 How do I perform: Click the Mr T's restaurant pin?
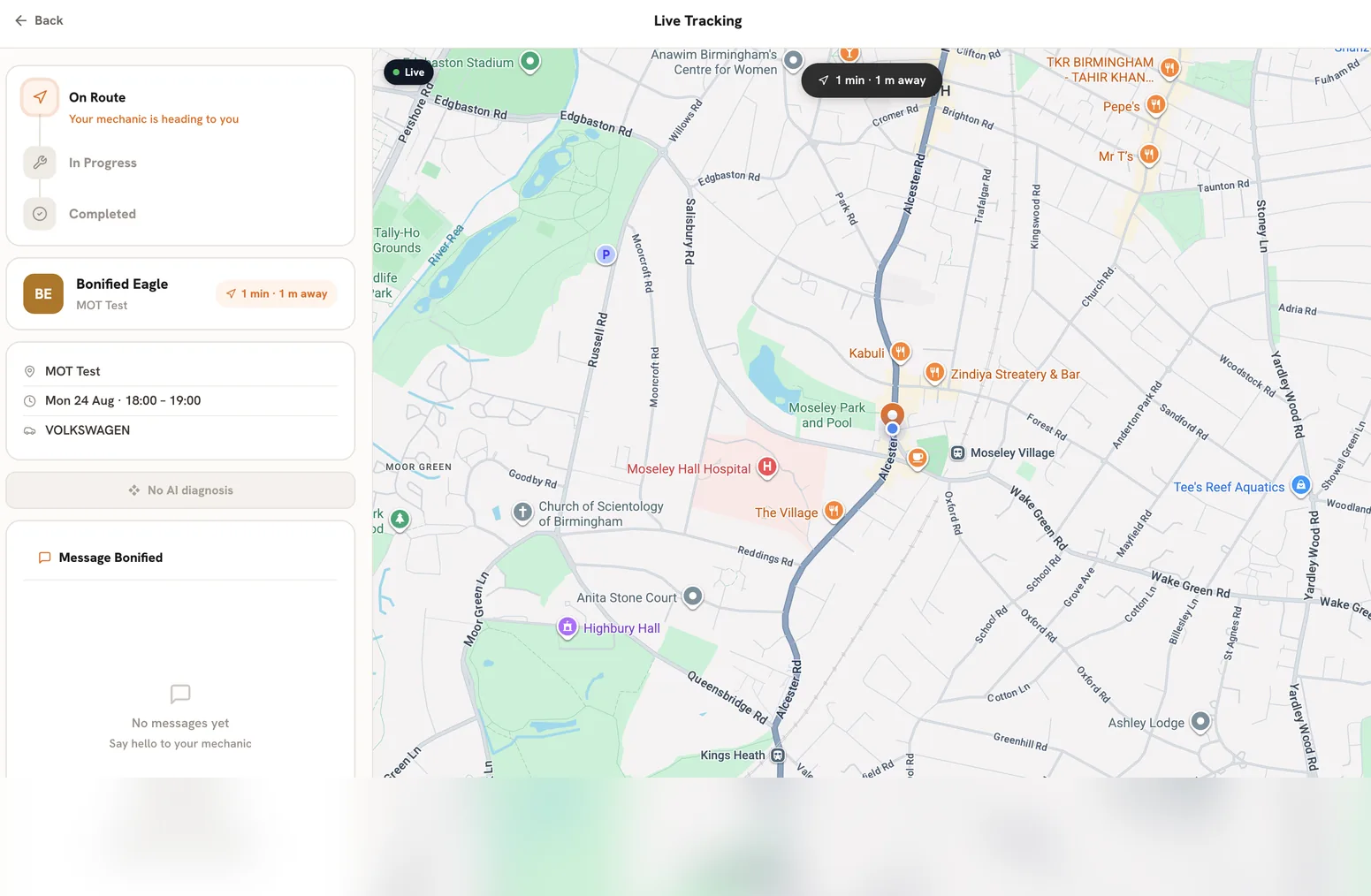(x=1148, y=155)
